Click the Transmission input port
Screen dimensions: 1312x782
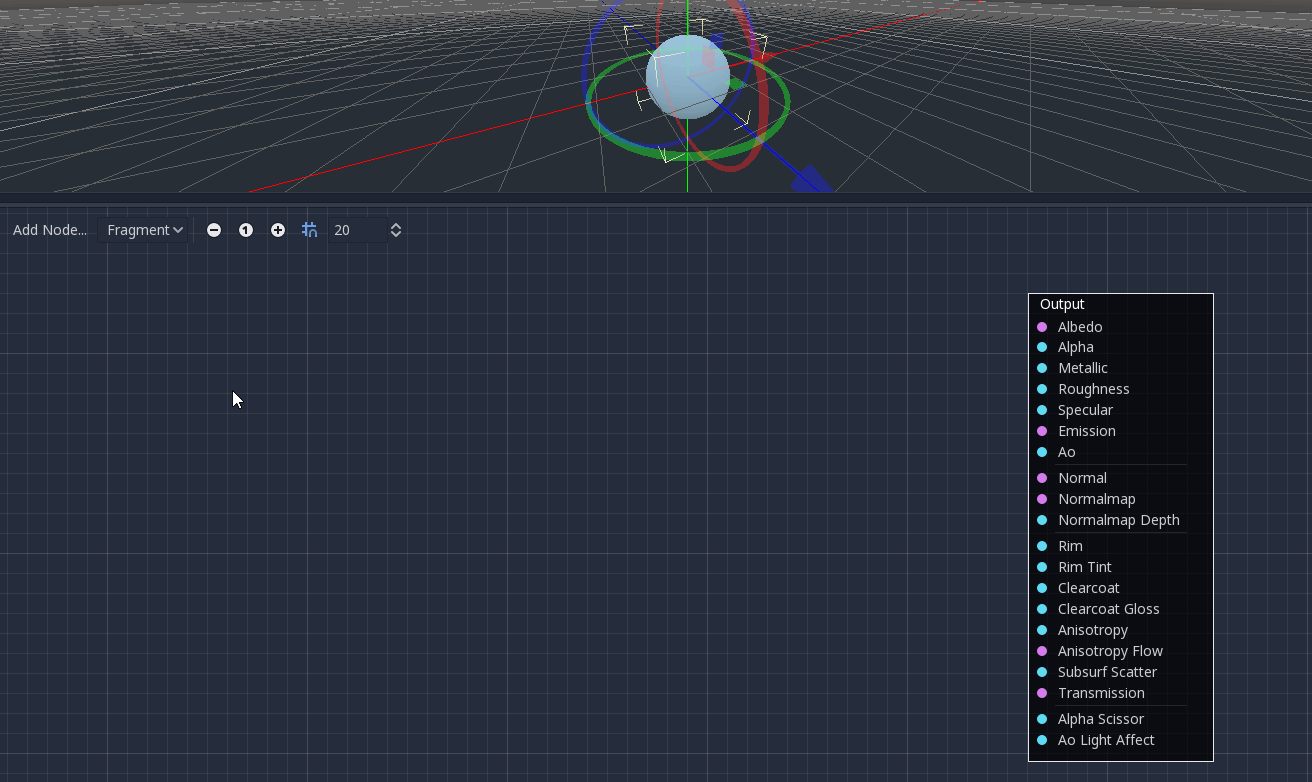coord(1042,693)
